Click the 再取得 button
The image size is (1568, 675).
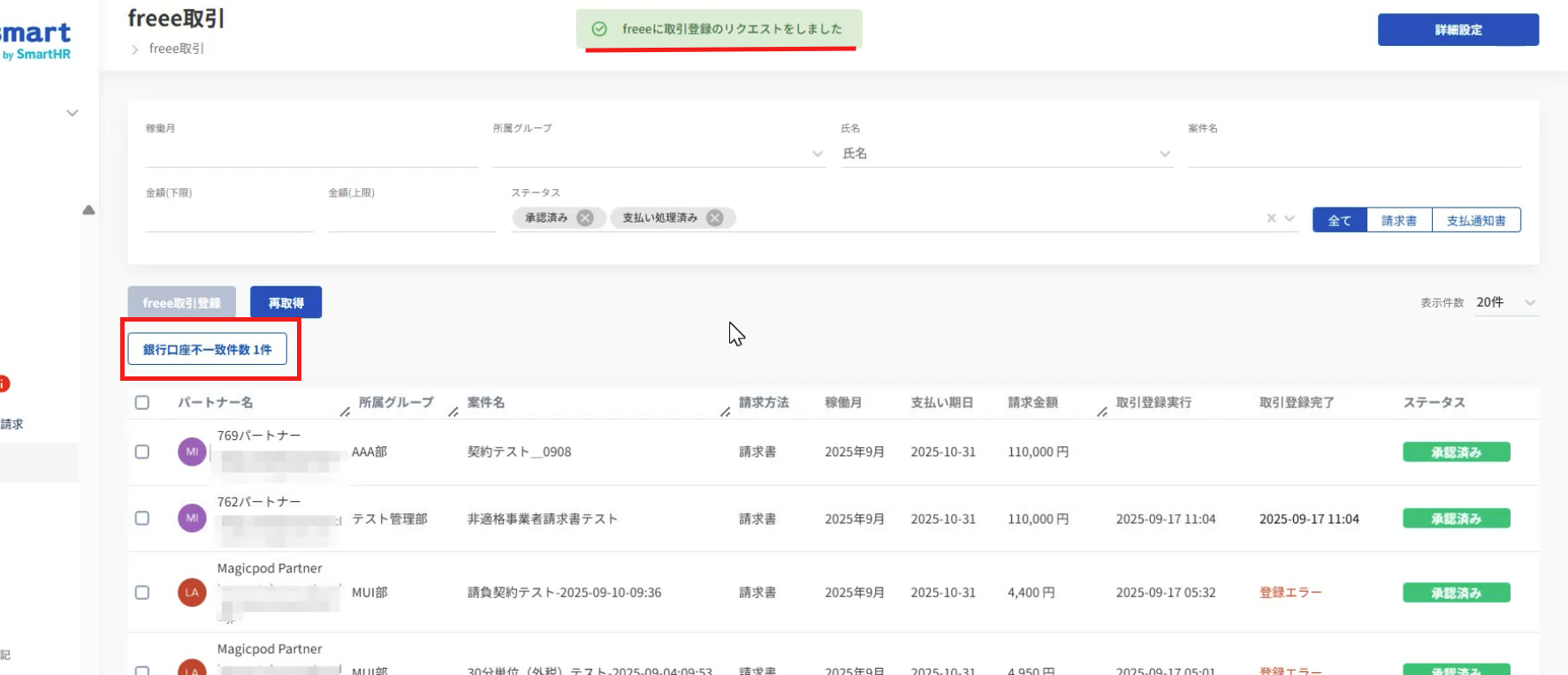(x=285, y=302)
